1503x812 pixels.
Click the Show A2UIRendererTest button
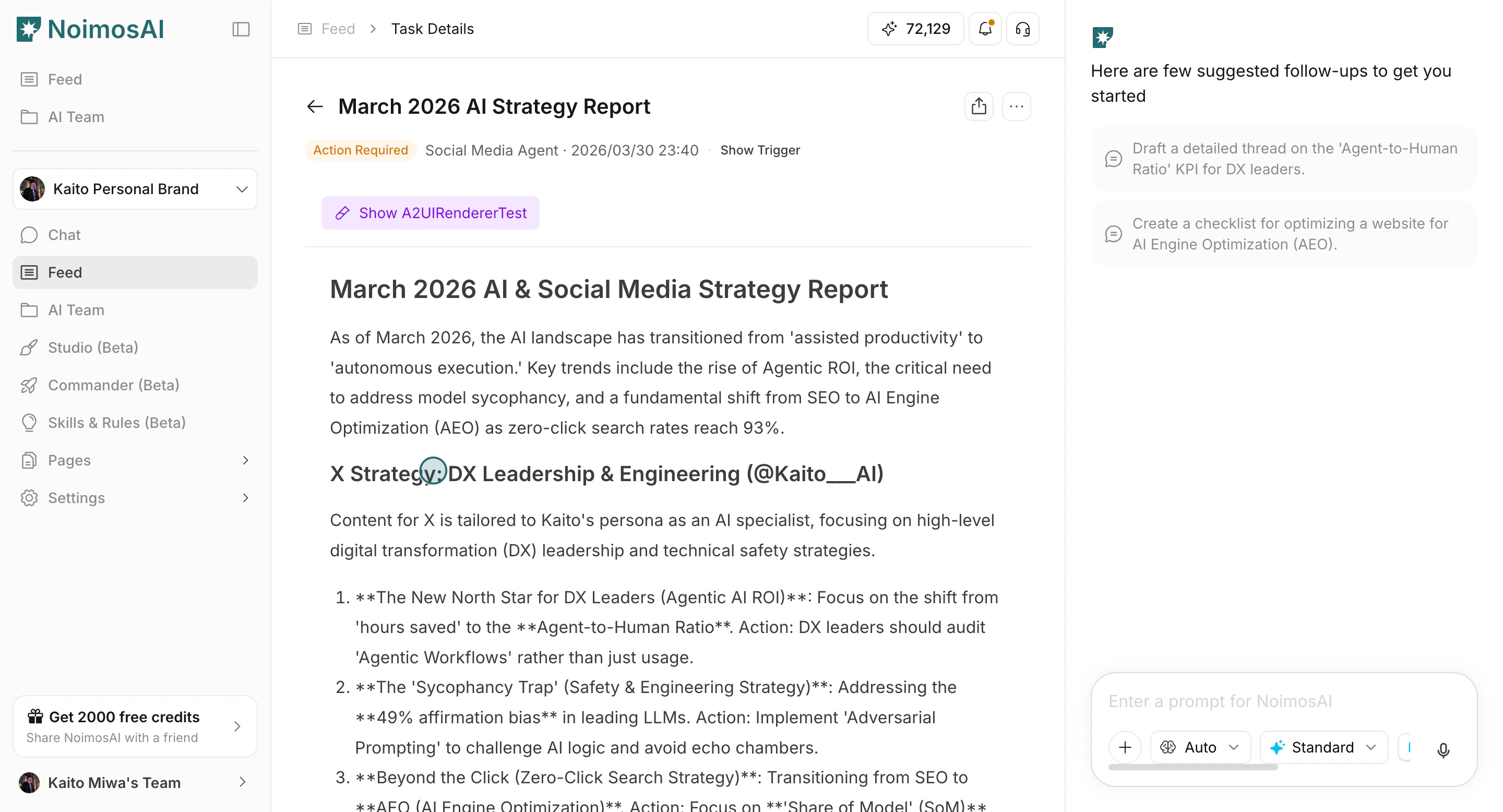431,213
